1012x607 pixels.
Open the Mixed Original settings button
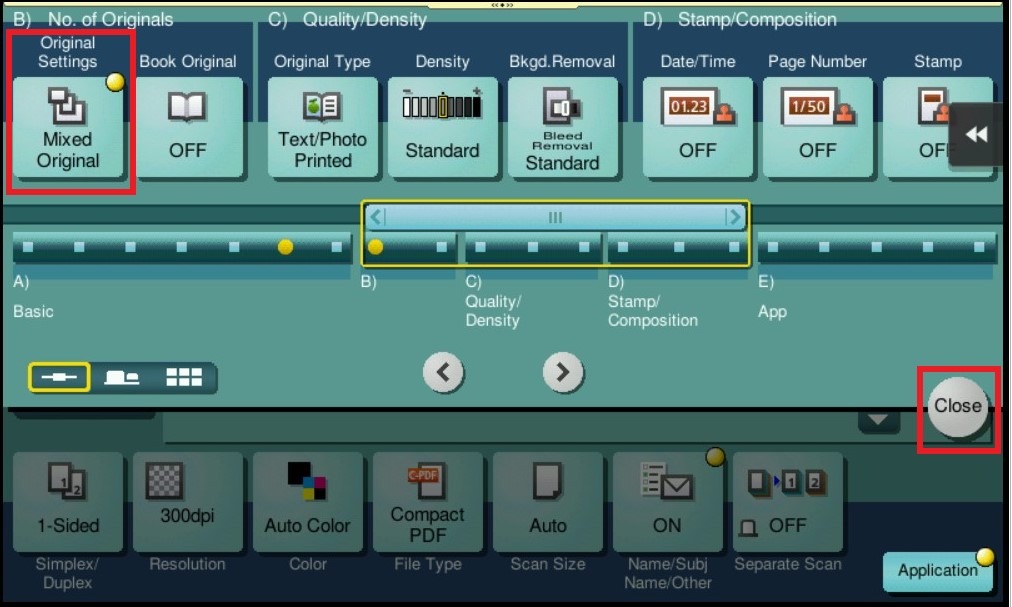[68, 127]
